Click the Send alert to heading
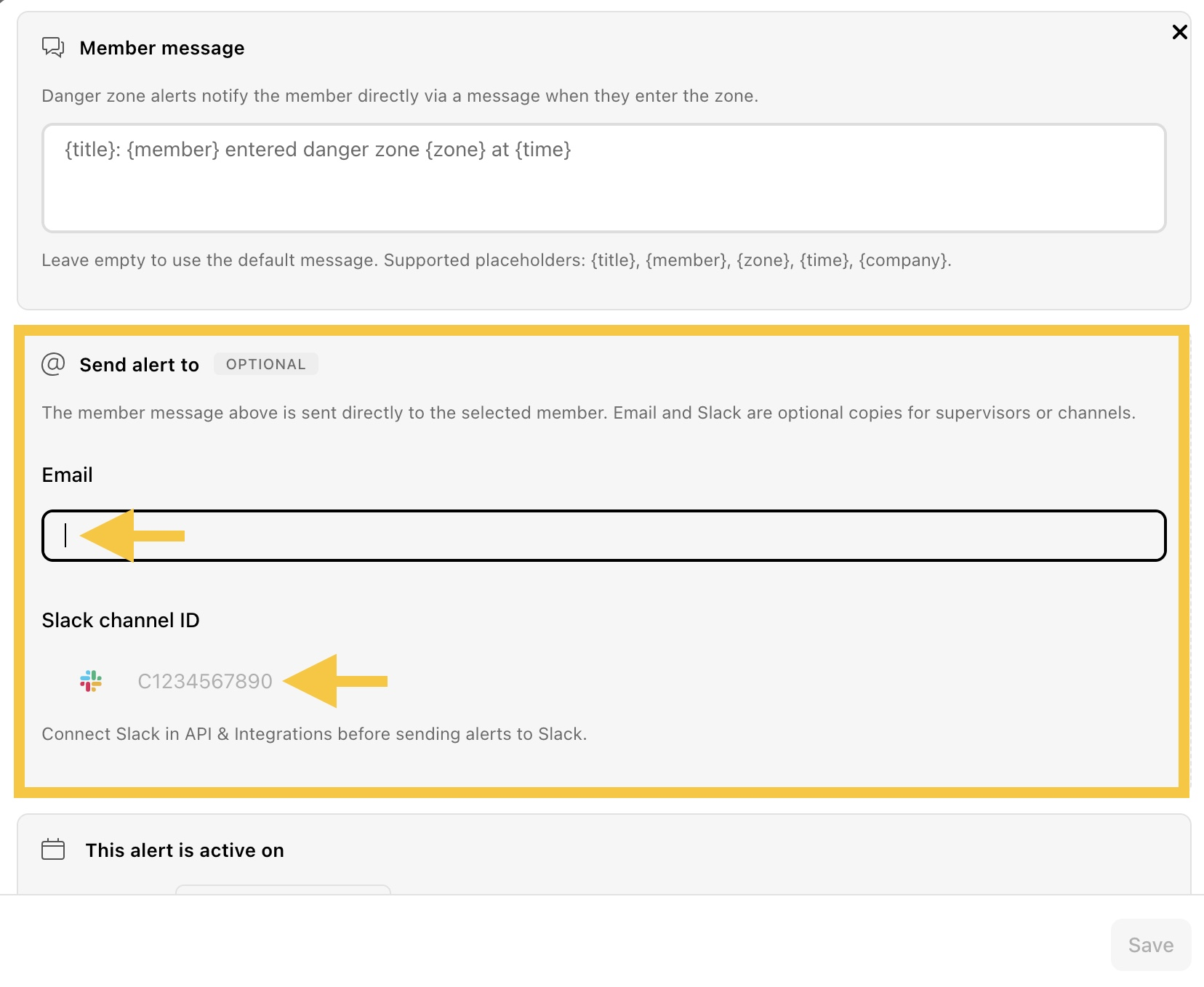Screen dimensions: 1204x987 click(x=140, y=365)
